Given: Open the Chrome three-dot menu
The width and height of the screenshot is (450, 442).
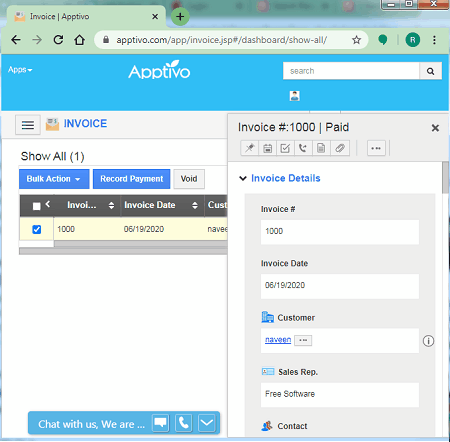Looking at the screenshot, I should point(434,40).
